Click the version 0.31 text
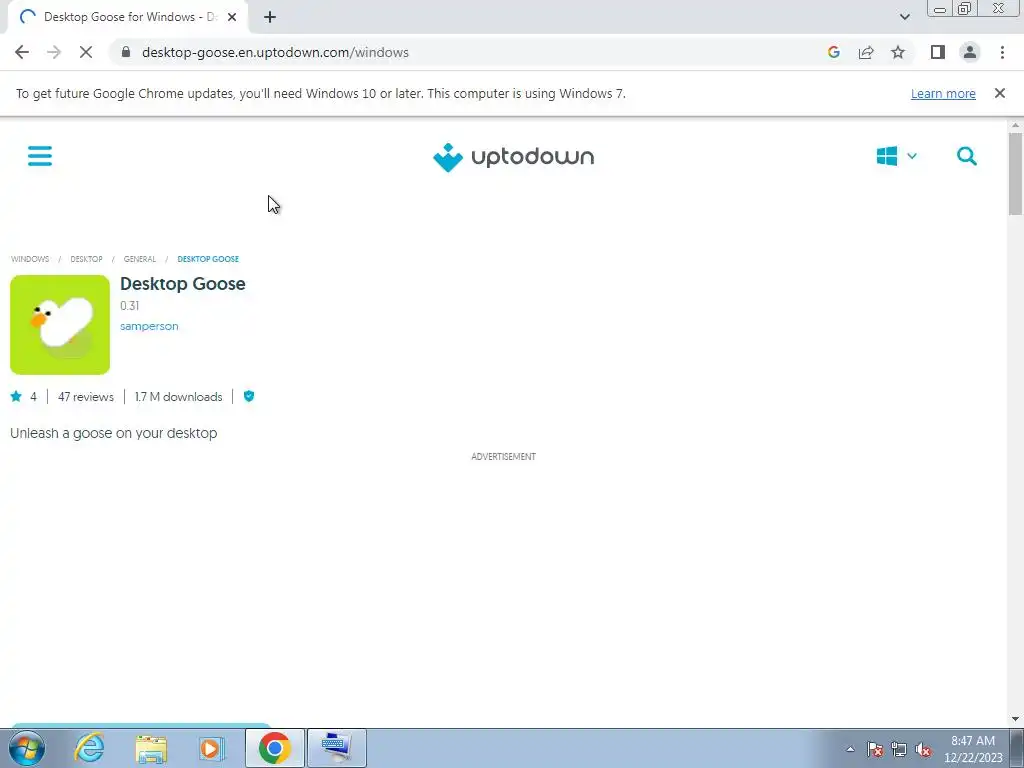This screenshot has height=768, width=1024. [129, 306]
